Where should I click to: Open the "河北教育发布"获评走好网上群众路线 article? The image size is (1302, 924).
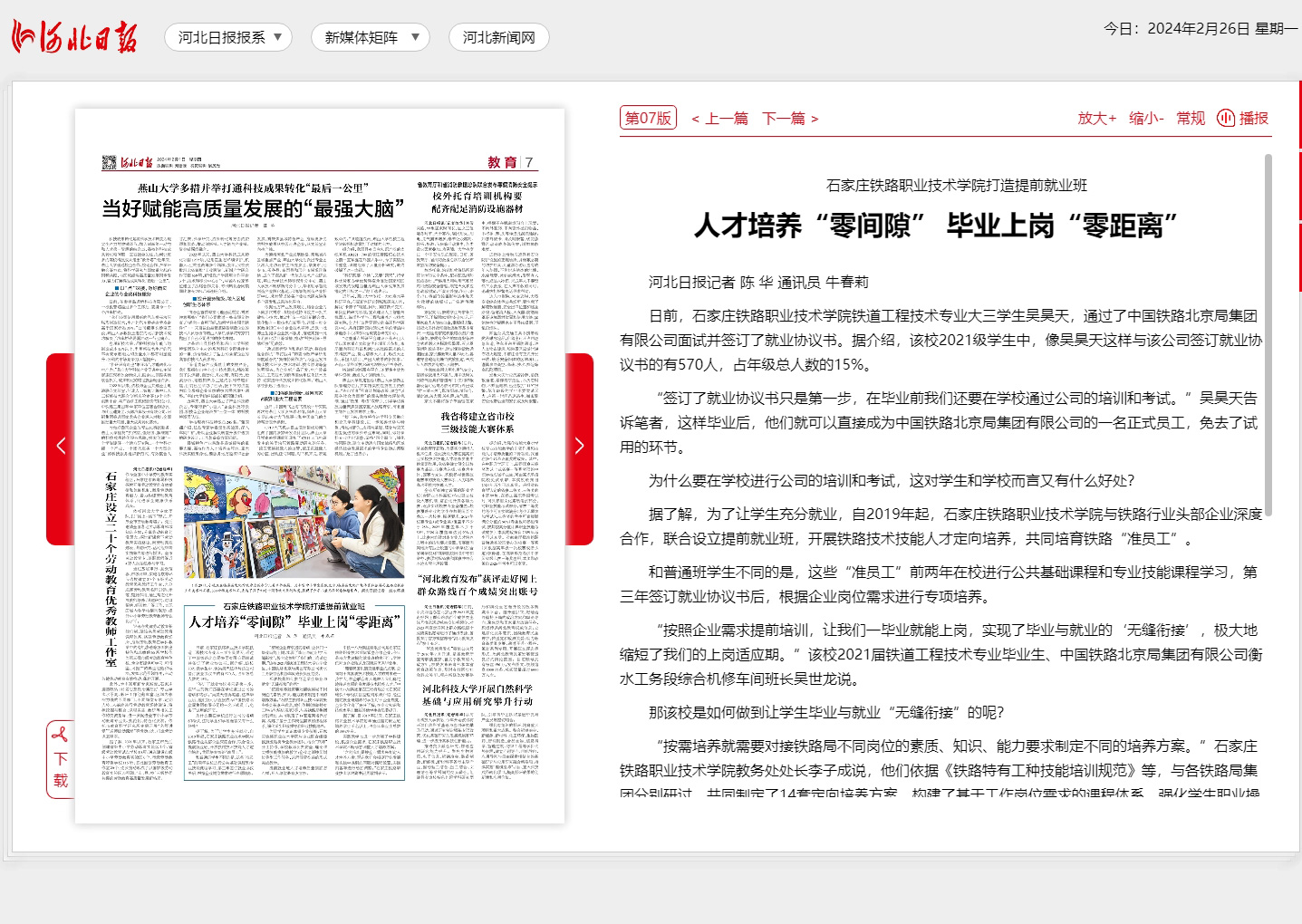tap(477, 585)
